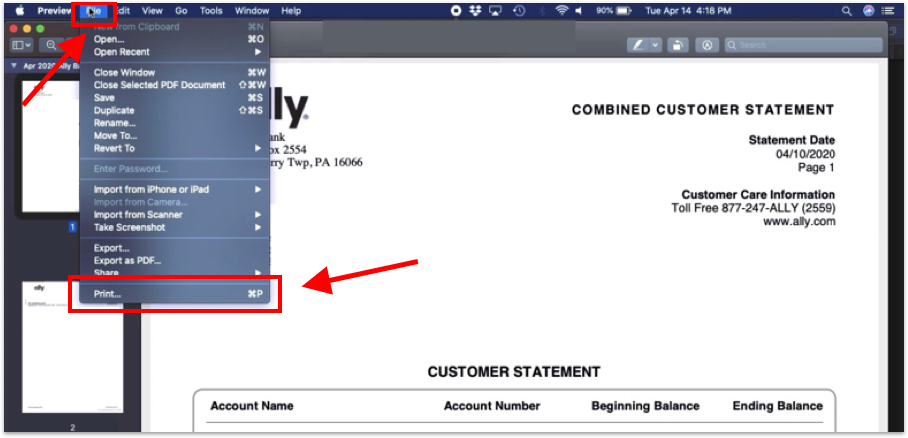The width and height of the screenshot is (908, 438).
Task: Expand Import from iPhone or iPad submenu
Action: [257, 189]
